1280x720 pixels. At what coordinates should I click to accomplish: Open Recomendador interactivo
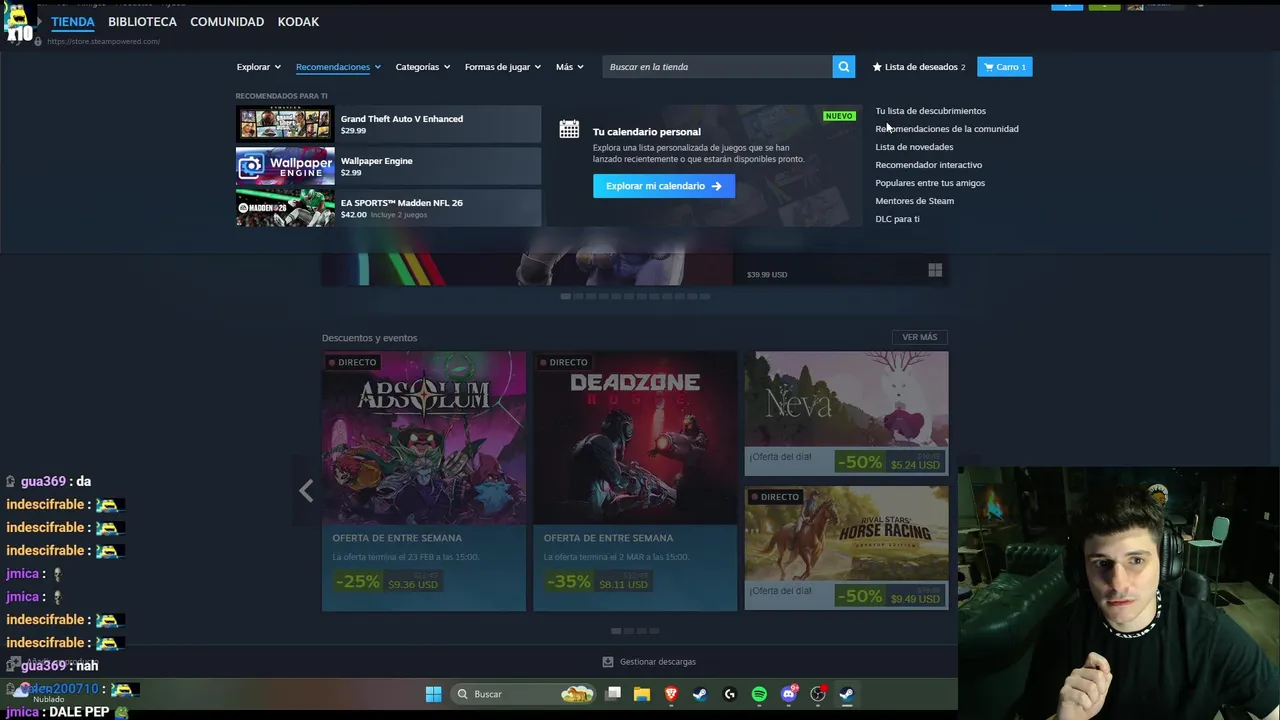coord(928,165)
